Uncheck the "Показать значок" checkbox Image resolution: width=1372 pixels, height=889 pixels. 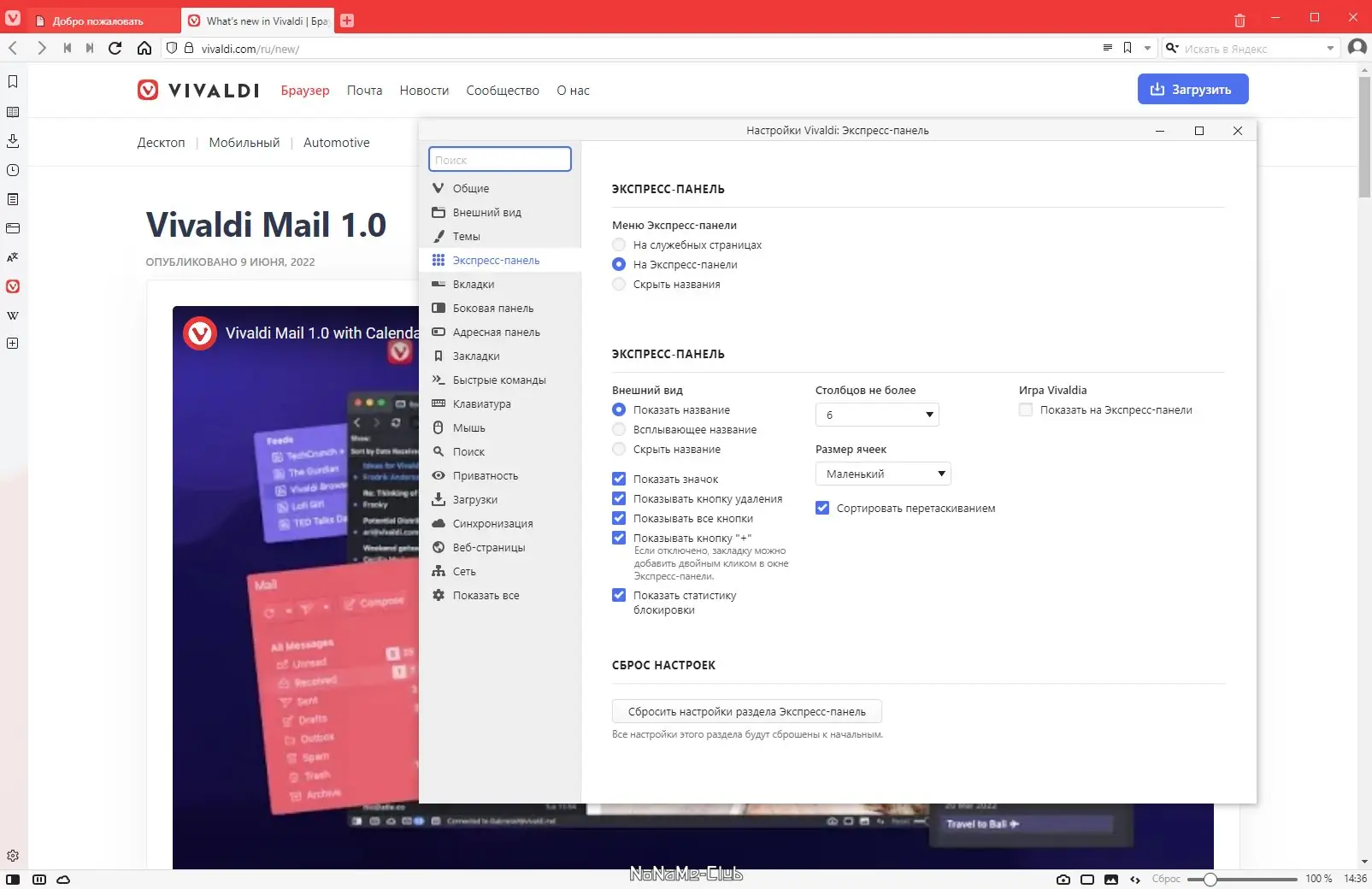(x=619, y=480)
